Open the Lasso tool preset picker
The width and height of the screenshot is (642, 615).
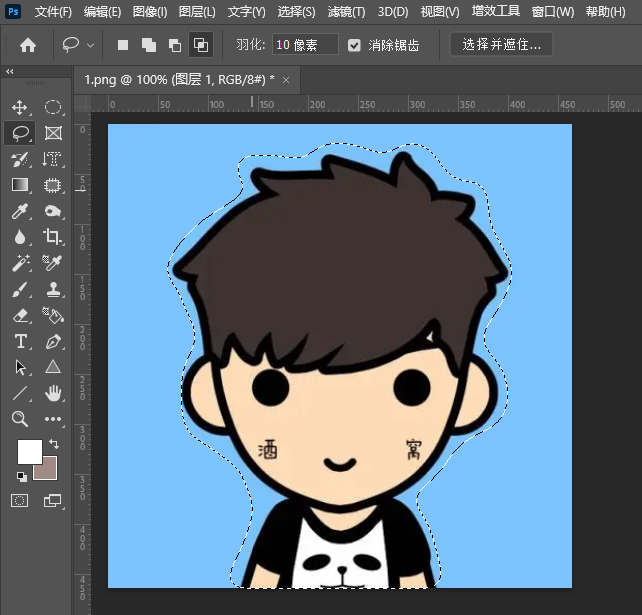78,45
